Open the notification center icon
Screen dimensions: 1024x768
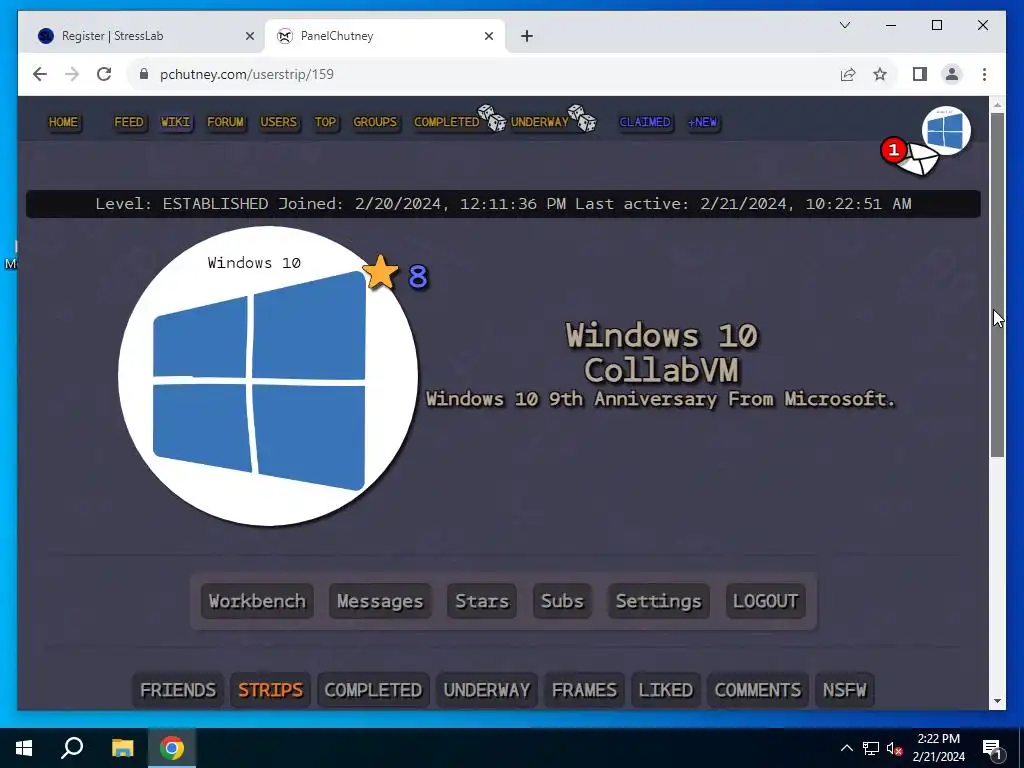pos(992,749)
